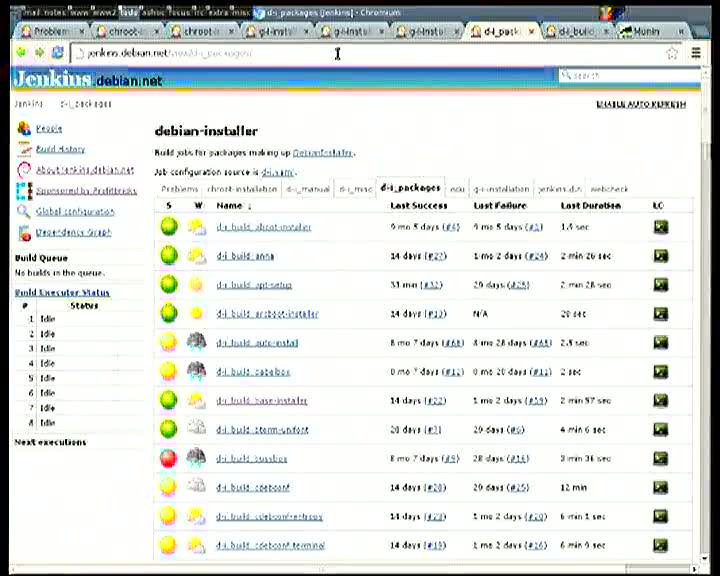This screenshot has height=576, width=720.
Task: Open the Build History sidebar link
Action: 60,149
